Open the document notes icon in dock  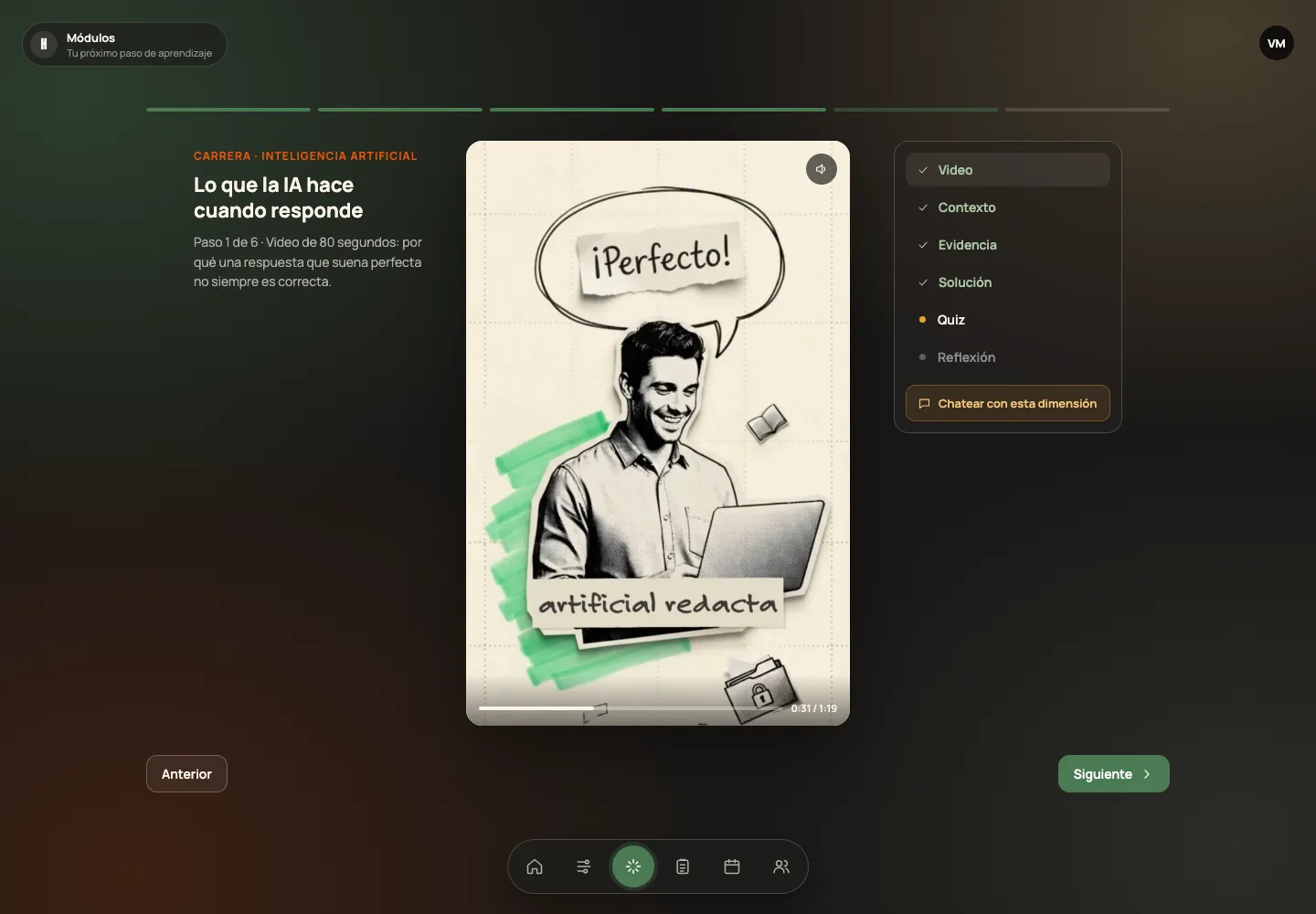[x=683, y=866]
